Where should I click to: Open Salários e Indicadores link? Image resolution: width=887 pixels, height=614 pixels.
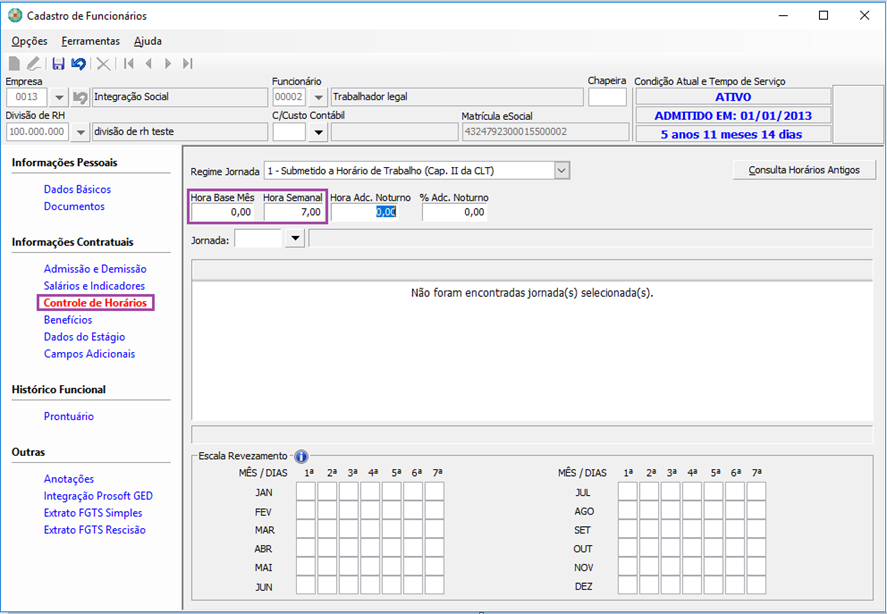[x=94, y=286]
